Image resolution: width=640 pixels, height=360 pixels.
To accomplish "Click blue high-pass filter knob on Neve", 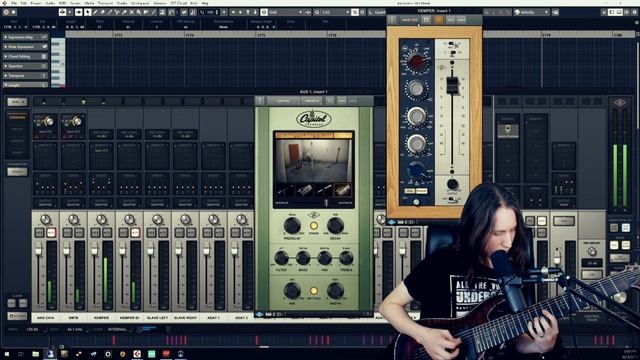I will (x=417, y=170).
